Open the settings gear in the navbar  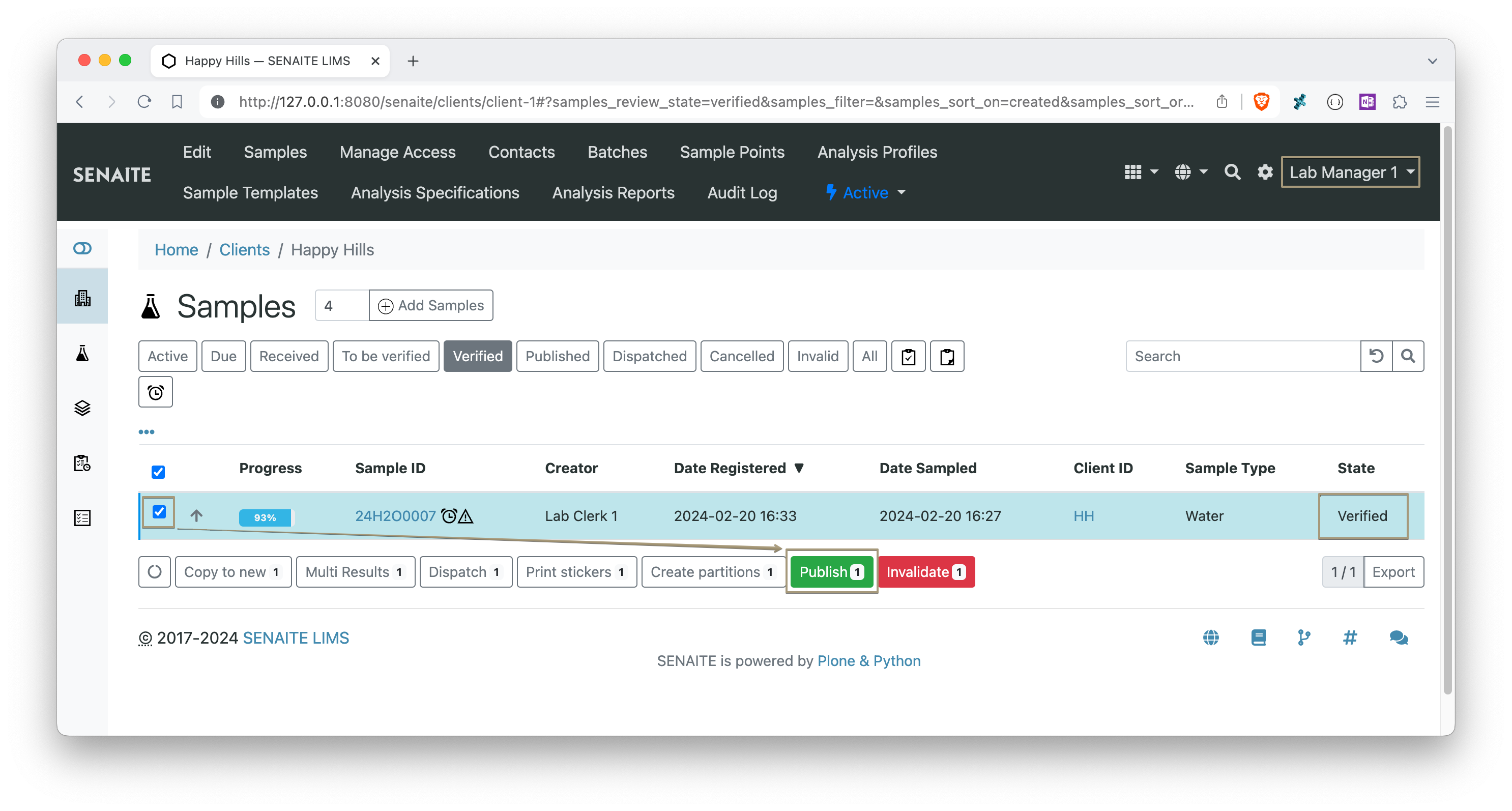pos(1265,172)
